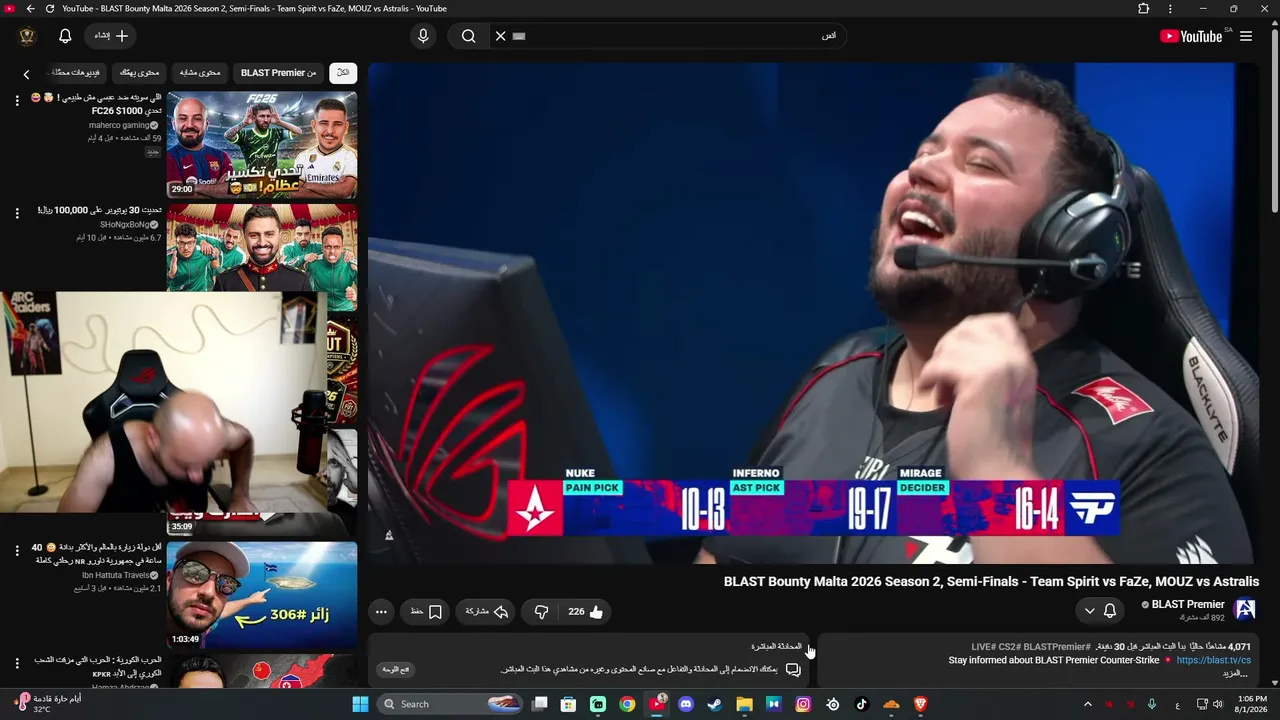The image size is (1280, 720).
Task: Go to YouTube home via logo
Action: pyautogui.click(x=1191, y=36)
